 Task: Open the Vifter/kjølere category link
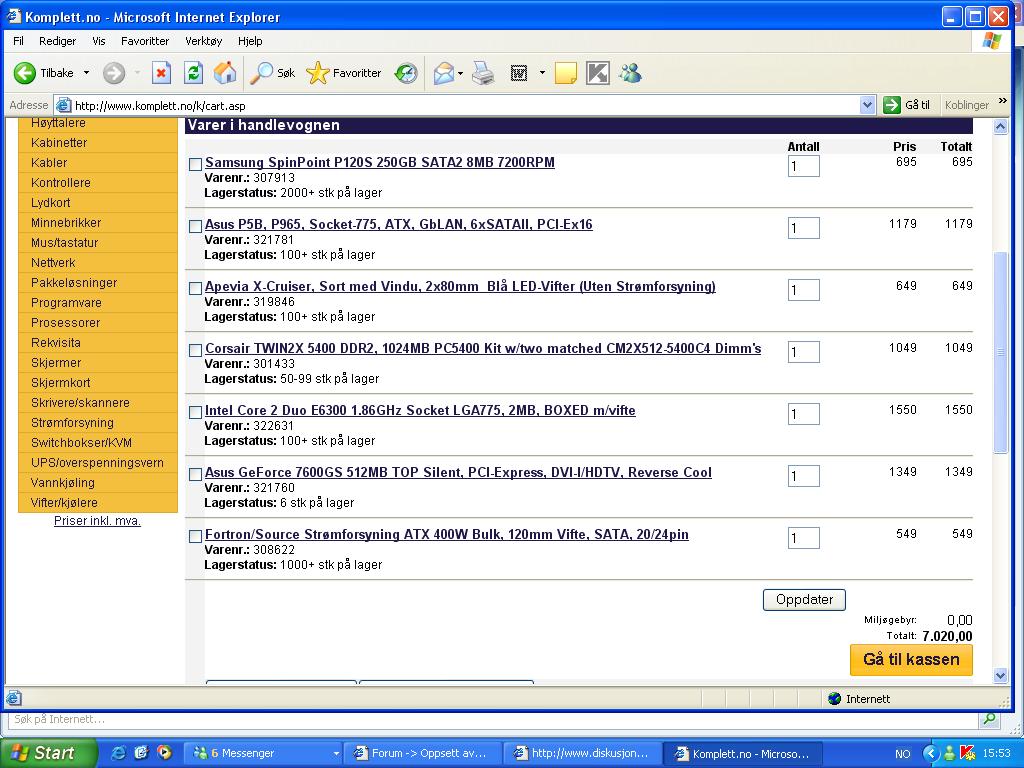[64, 503]
